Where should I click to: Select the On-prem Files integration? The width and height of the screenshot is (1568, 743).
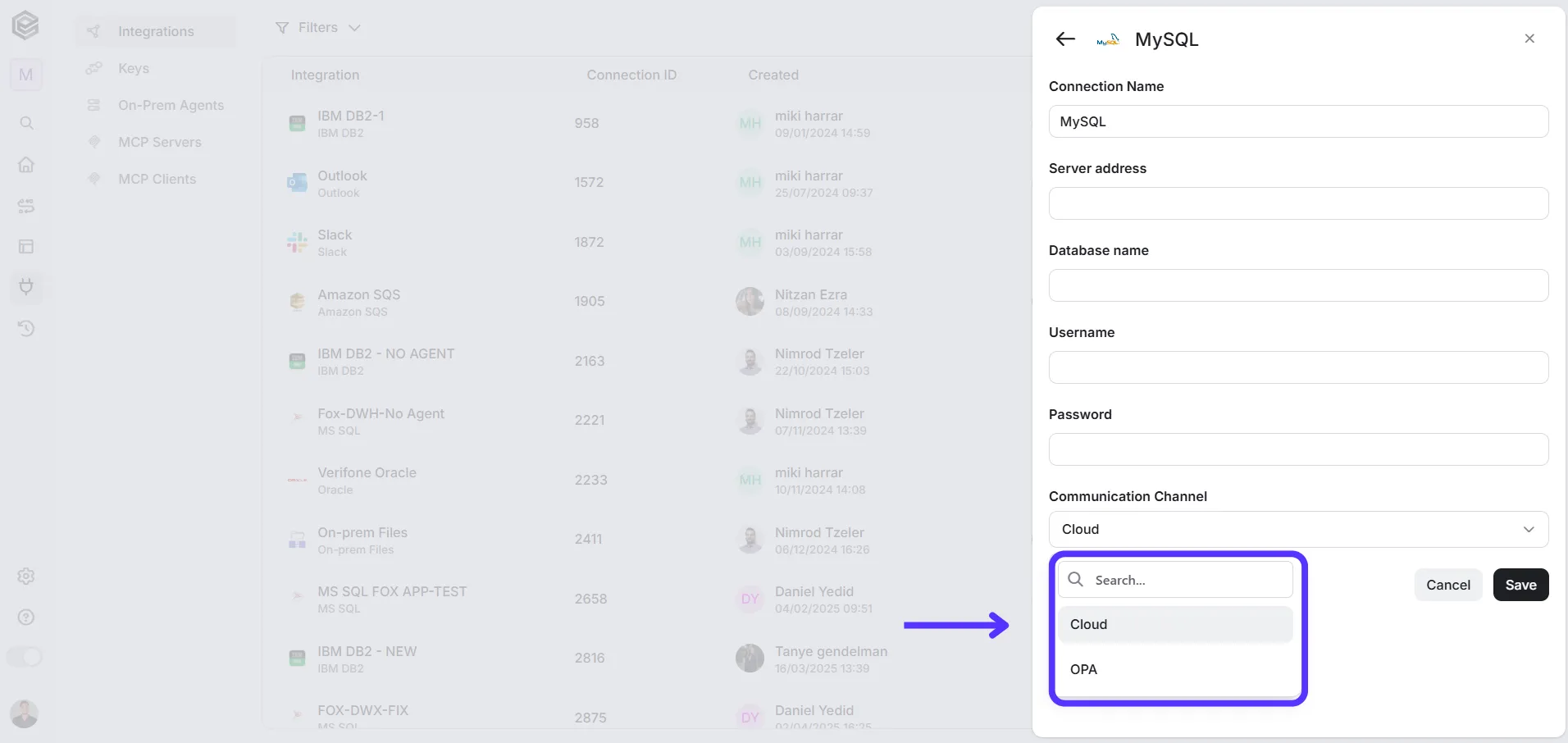pyautogui.click(x=646, y=540)
